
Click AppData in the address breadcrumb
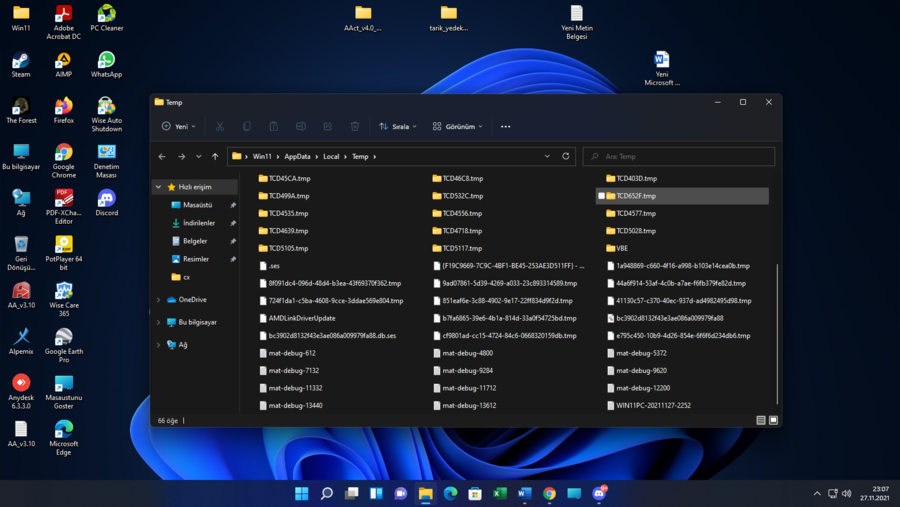[297, 157]
